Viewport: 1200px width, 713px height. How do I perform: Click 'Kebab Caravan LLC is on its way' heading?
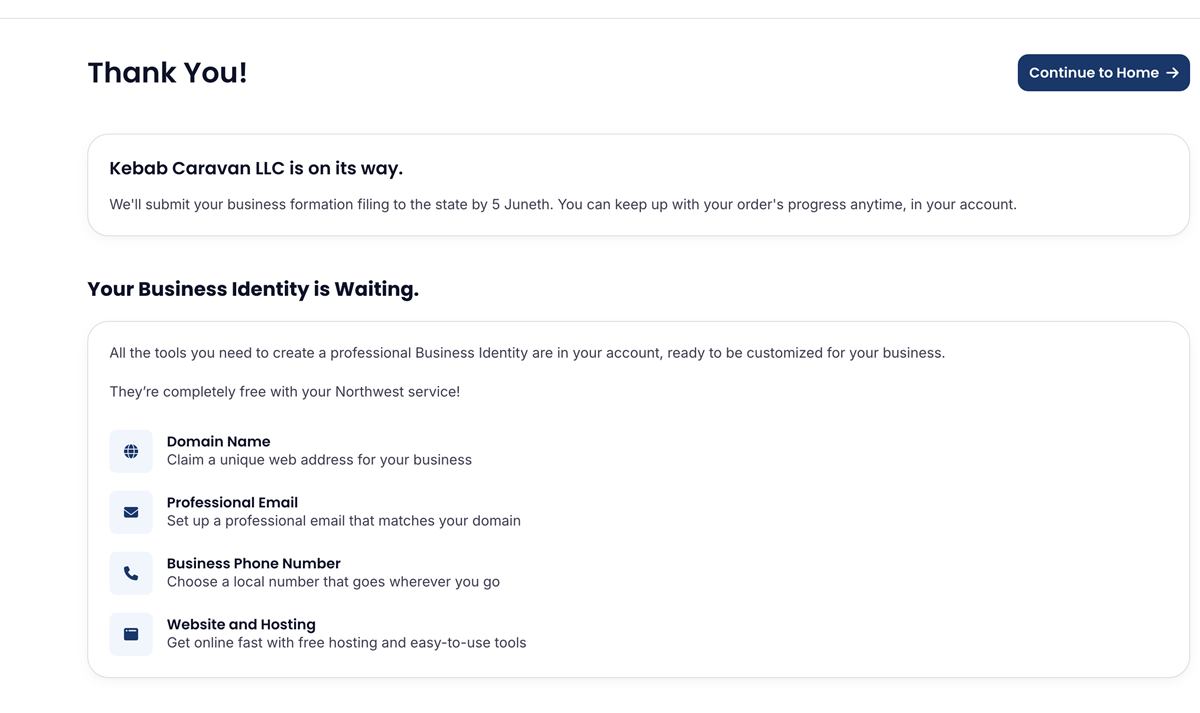coord(256,168)
